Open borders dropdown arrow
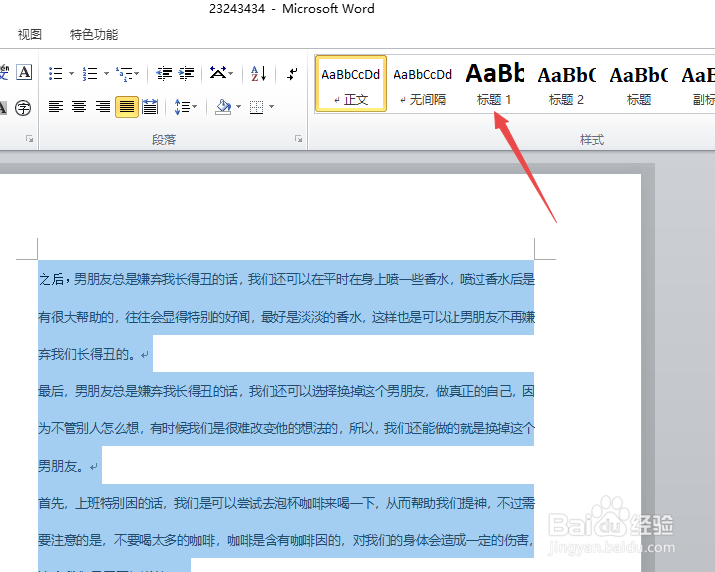The image size is (715, 572). pos(271,107)
